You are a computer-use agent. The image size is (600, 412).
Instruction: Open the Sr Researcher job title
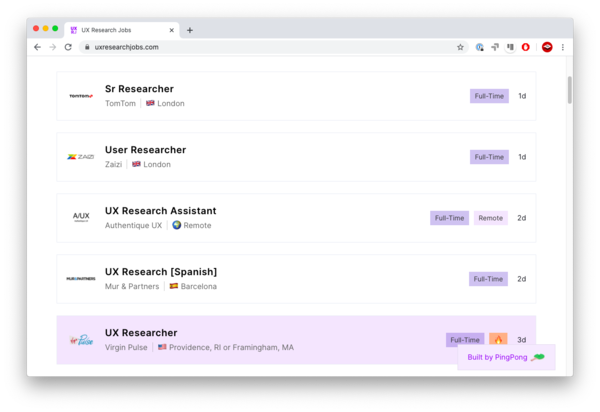tap(139, 89)
